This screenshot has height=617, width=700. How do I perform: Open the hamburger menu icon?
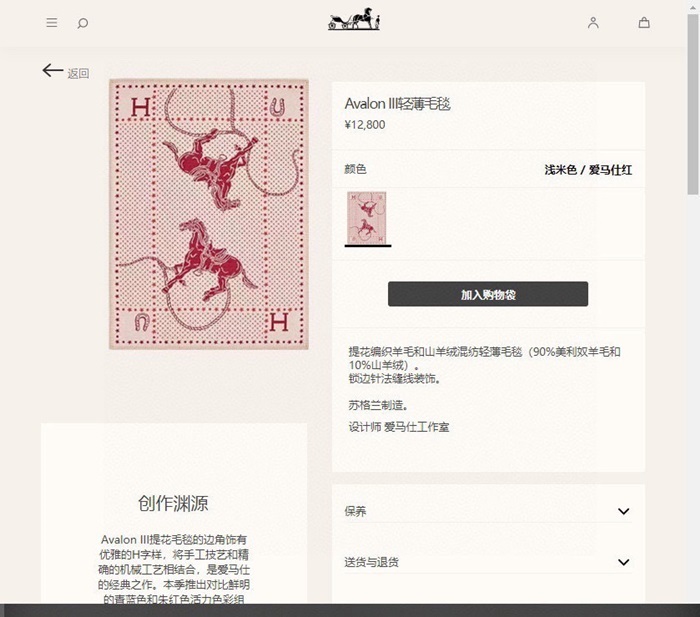coord(52,22)
